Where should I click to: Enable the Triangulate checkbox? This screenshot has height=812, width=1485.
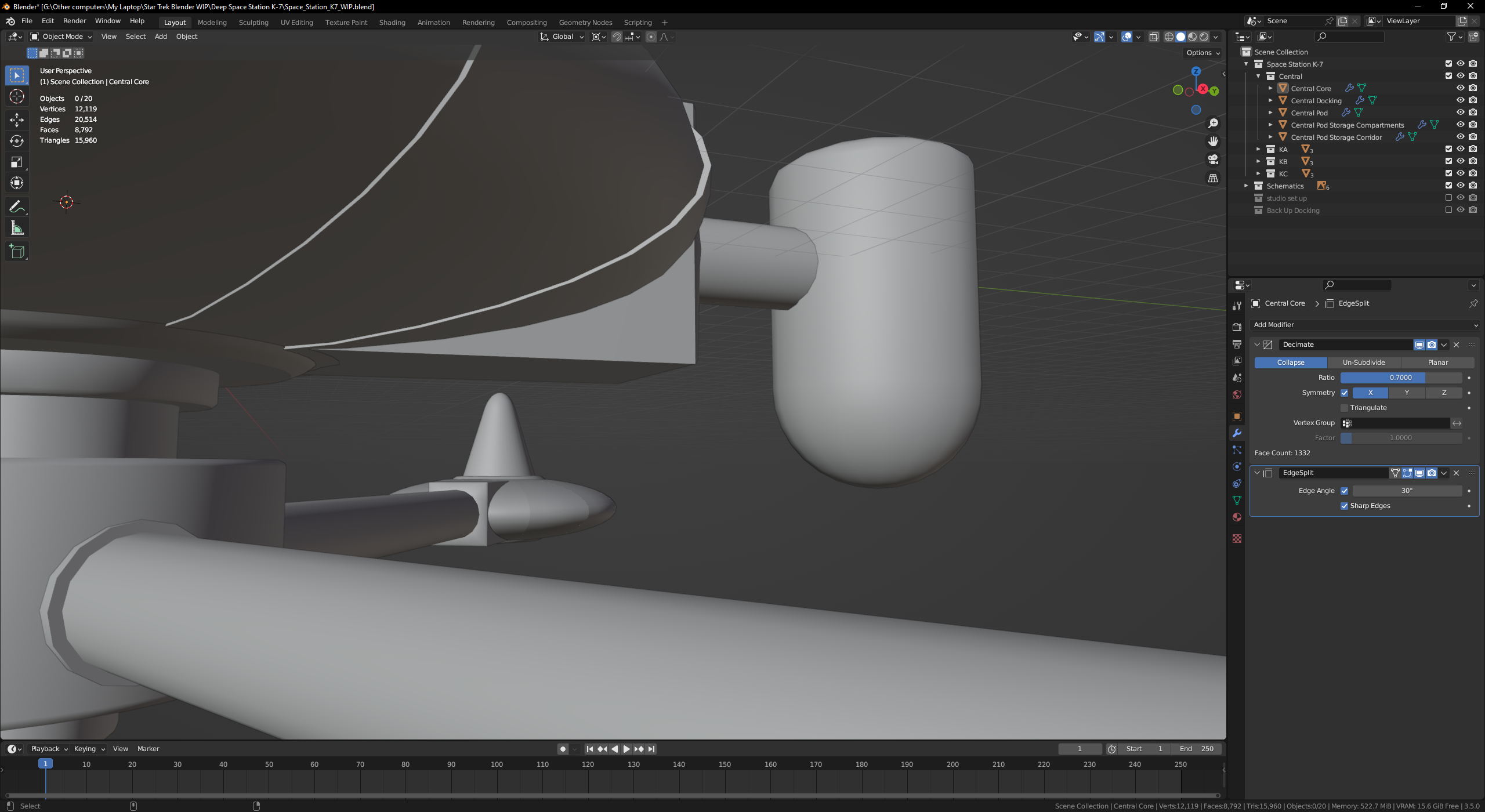point(1344,408)
